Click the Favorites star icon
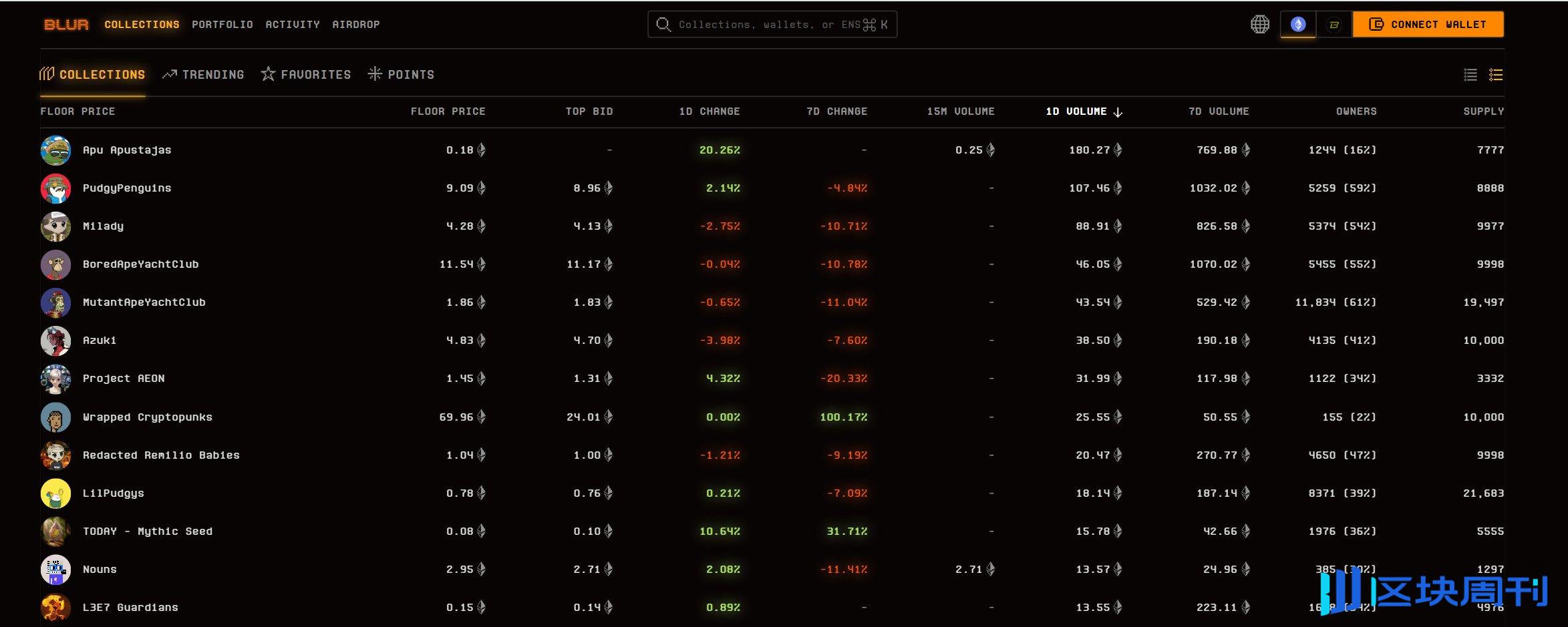1568x627 pixels. [268, 74]
